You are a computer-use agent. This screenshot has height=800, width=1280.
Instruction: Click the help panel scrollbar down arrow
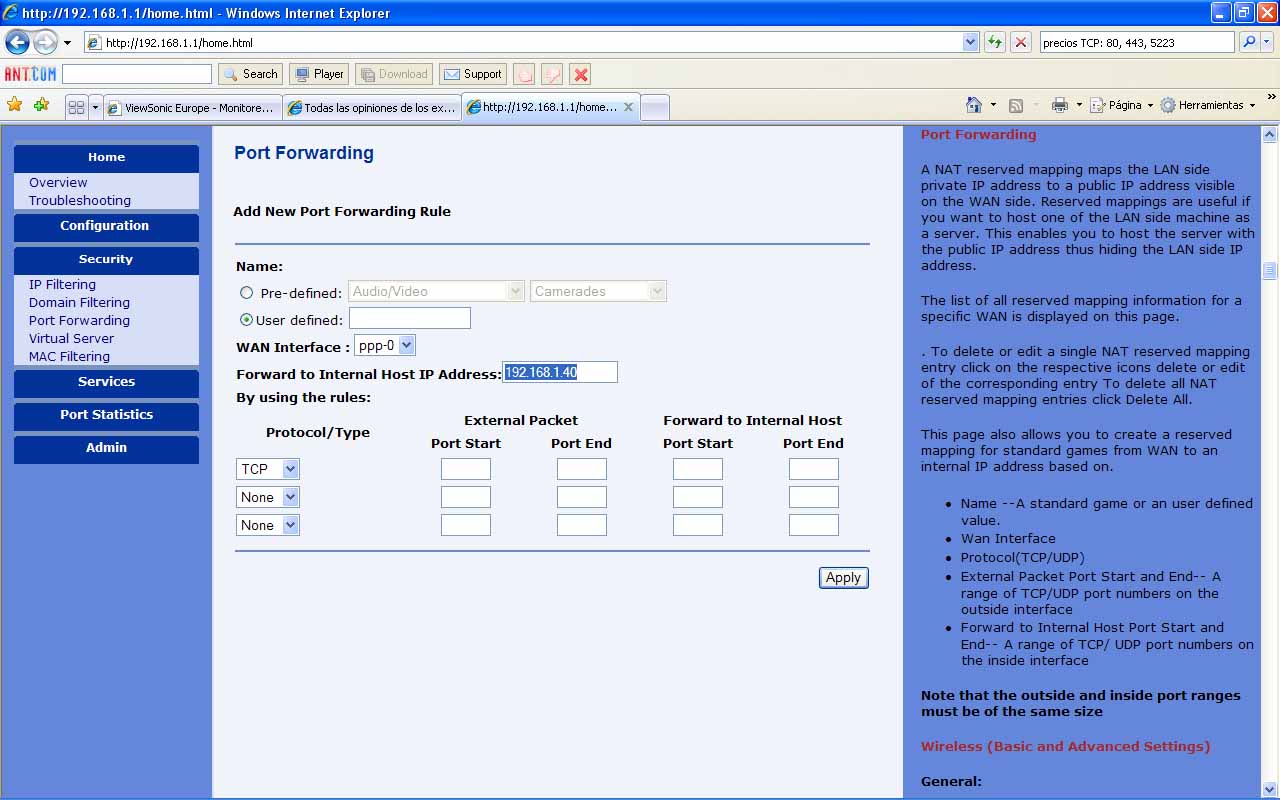(x=1270, y=789)
